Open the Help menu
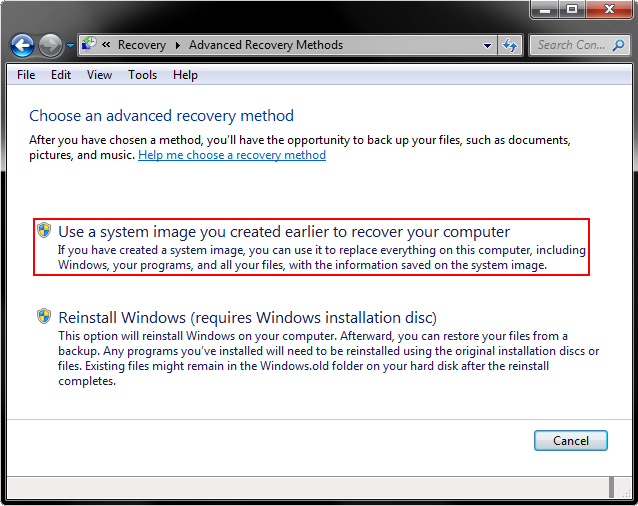 (185, 75)
